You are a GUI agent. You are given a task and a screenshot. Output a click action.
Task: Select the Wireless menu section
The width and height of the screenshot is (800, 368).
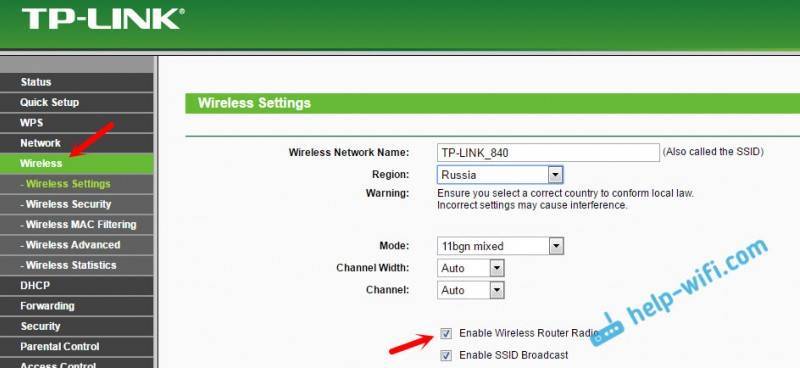coord(77,164)
